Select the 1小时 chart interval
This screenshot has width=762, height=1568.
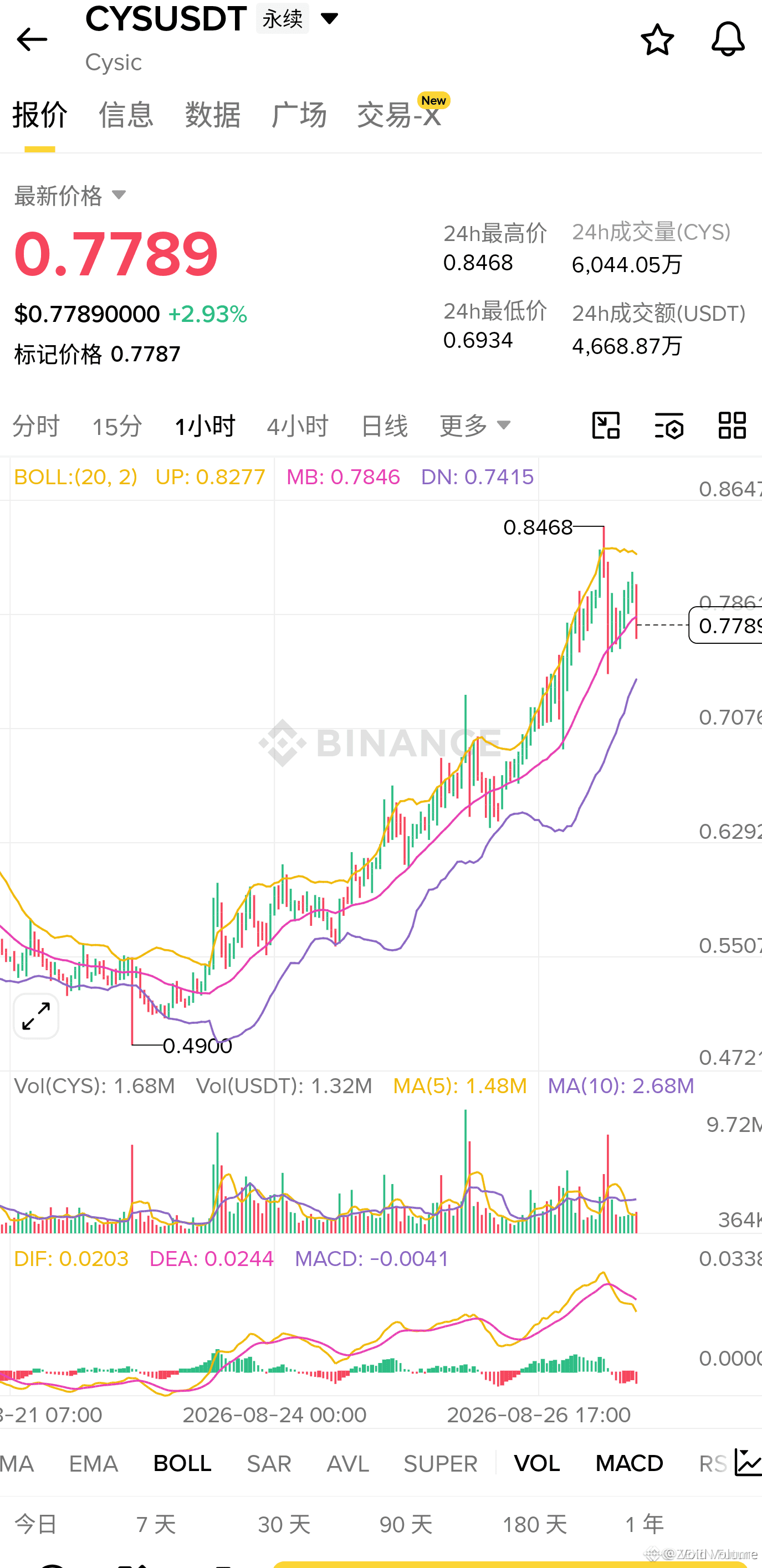(204, 426)
